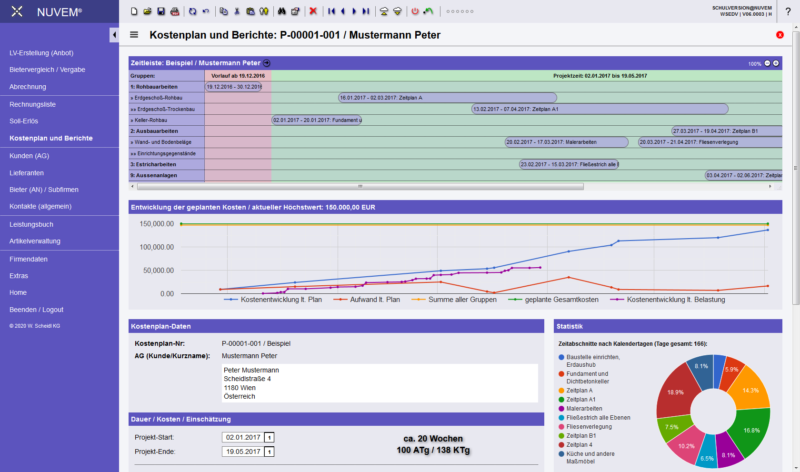Open Extras in the sidebar

pyautogui.click(x=18, y=276)
